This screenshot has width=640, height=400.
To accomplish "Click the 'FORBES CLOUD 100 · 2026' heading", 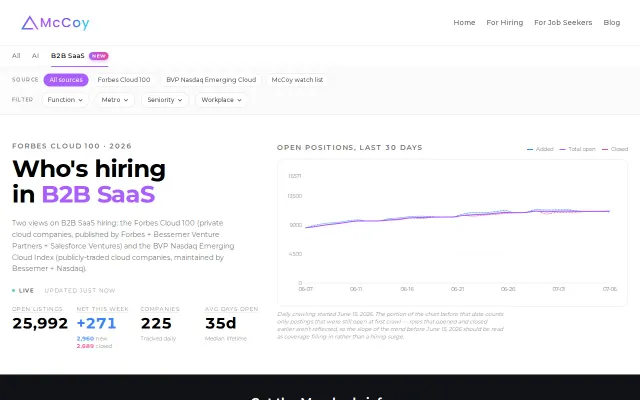I will (72, 146).
